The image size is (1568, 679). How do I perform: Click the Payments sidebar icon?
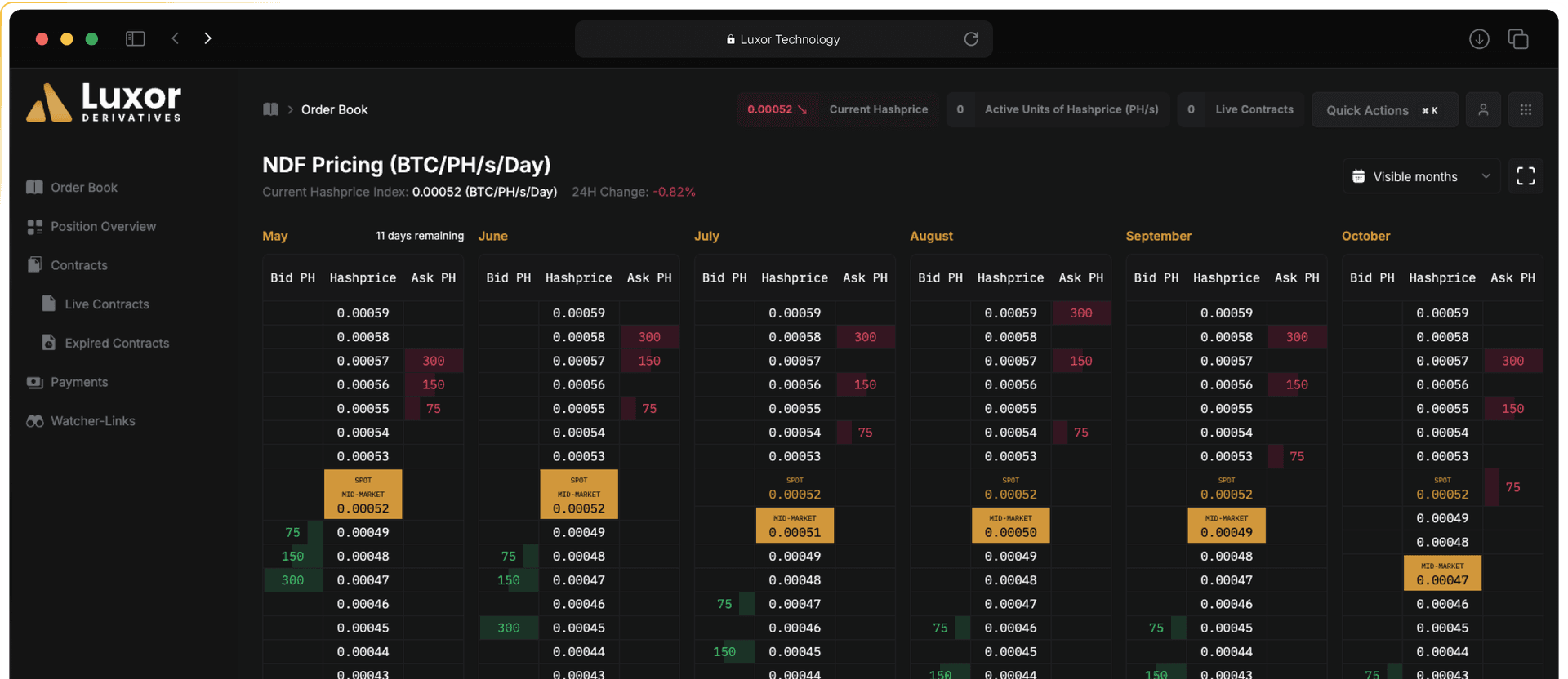pos(34,382)
